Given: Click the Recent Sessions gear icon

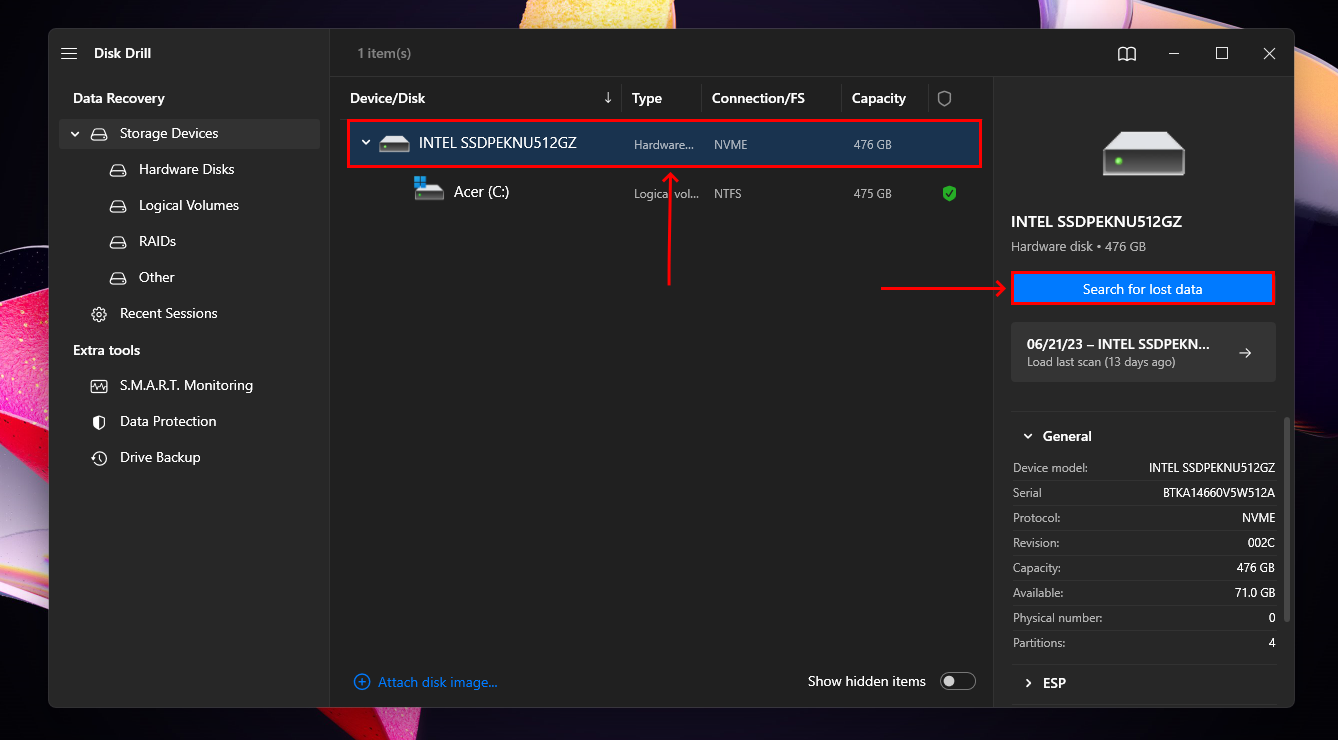Looking at the screenshot, I should [99, 314].
